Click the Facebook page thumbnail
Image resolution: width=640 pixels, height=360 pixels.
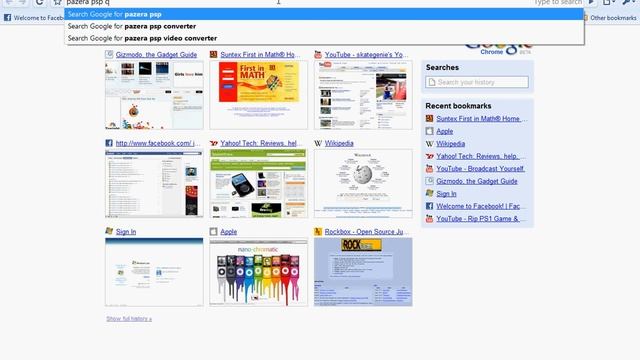point(154,183)
